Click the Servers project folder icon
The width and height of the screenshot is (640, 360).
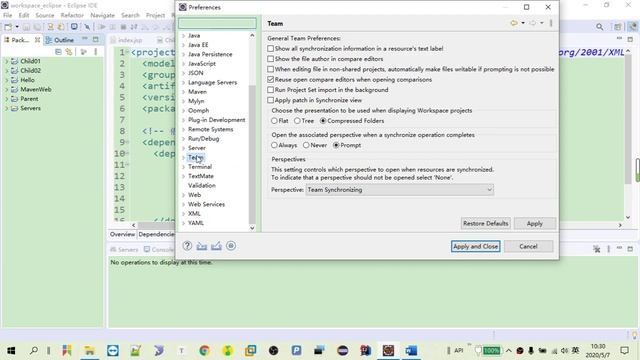(14, 108)
